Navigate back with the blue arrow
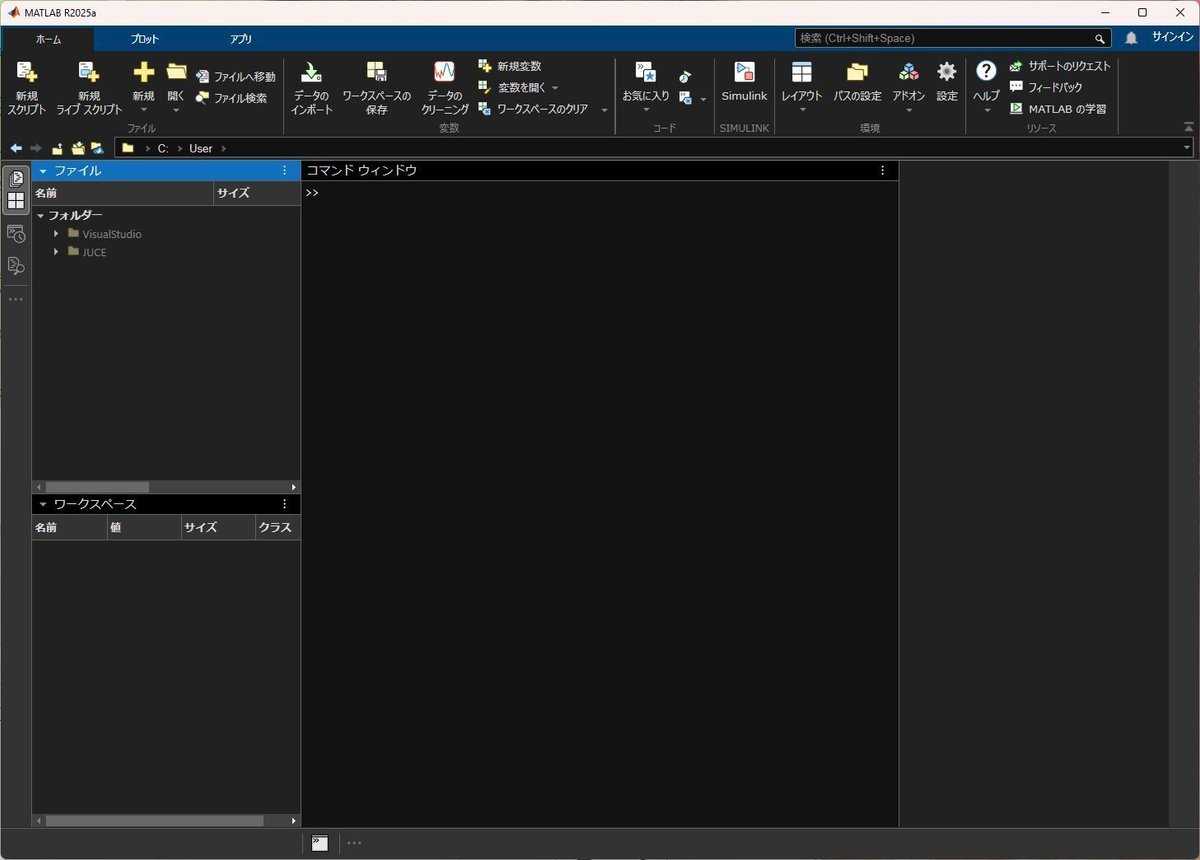The image size is (1200, 860). click(16, 148)
